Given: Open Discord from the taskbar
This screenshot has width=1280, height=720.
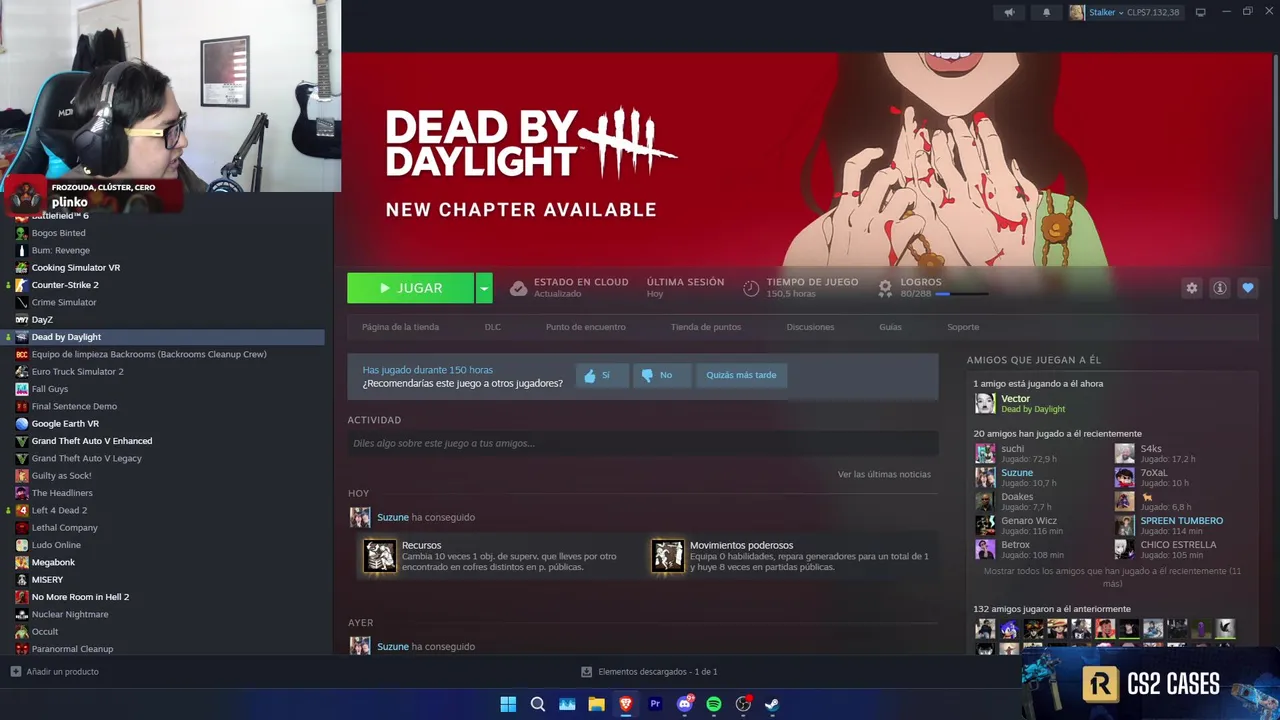Looking at the screenshot, I should [x=685, y=704].
